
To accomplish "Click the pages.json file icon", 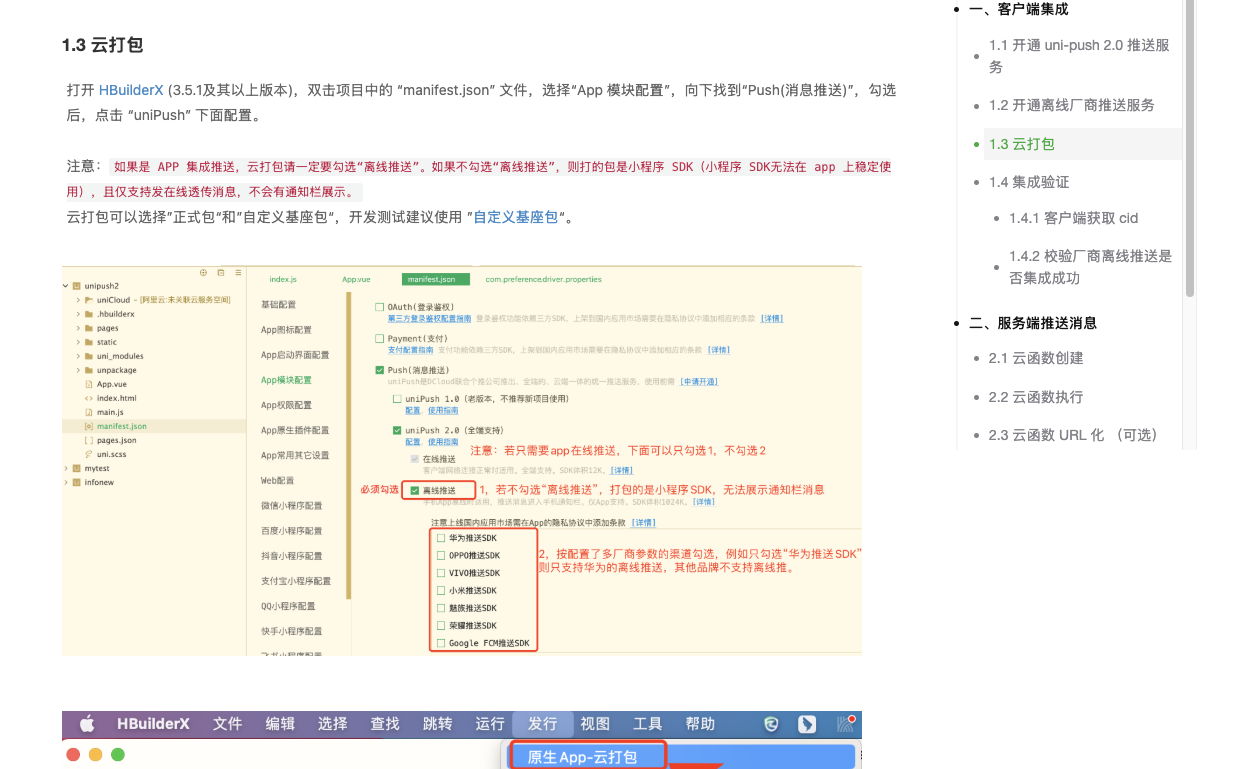I will [90, 440].
